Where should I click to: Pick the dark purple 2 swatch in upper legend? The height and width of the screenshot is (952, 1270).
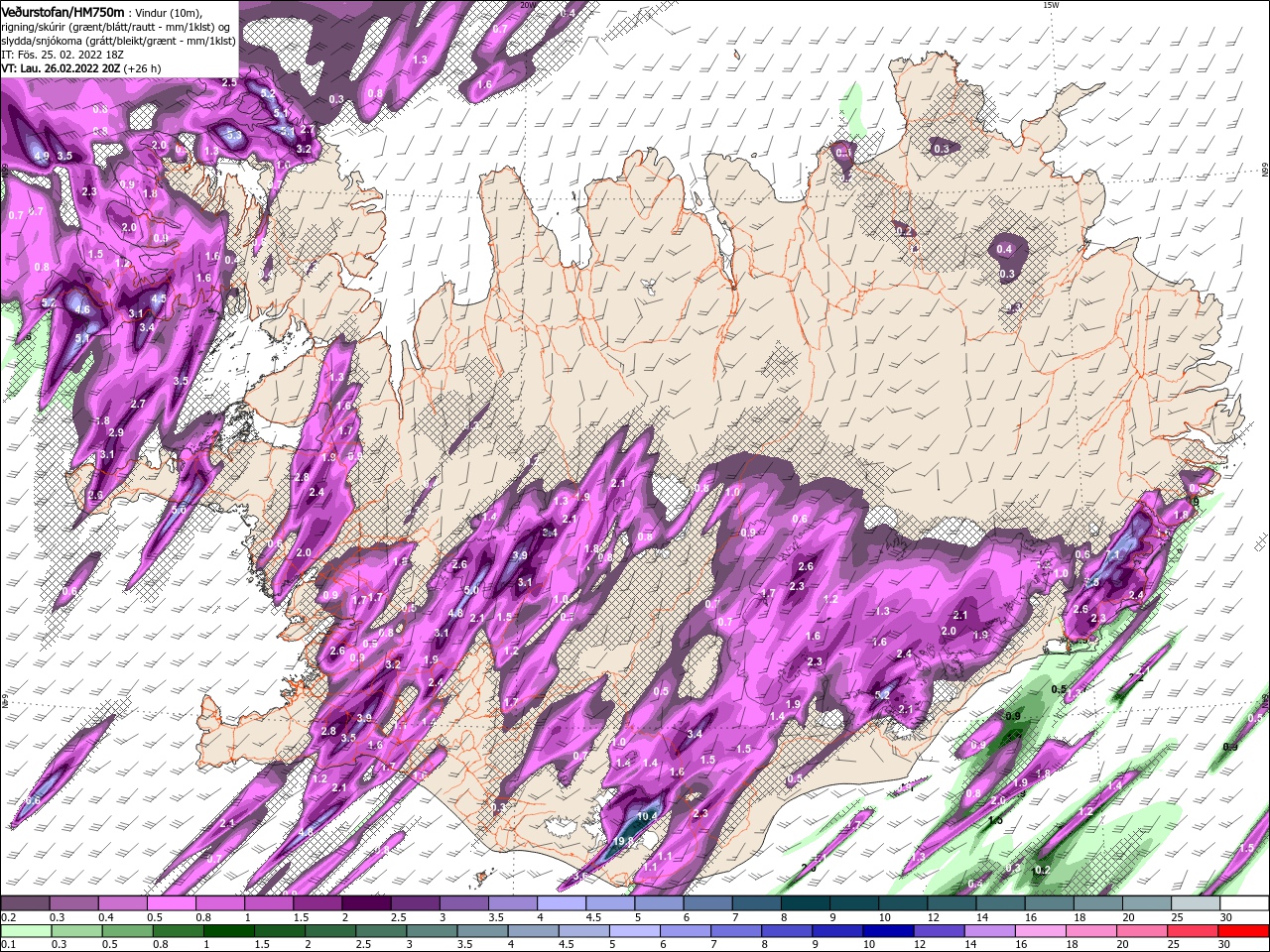pos(366,904)
